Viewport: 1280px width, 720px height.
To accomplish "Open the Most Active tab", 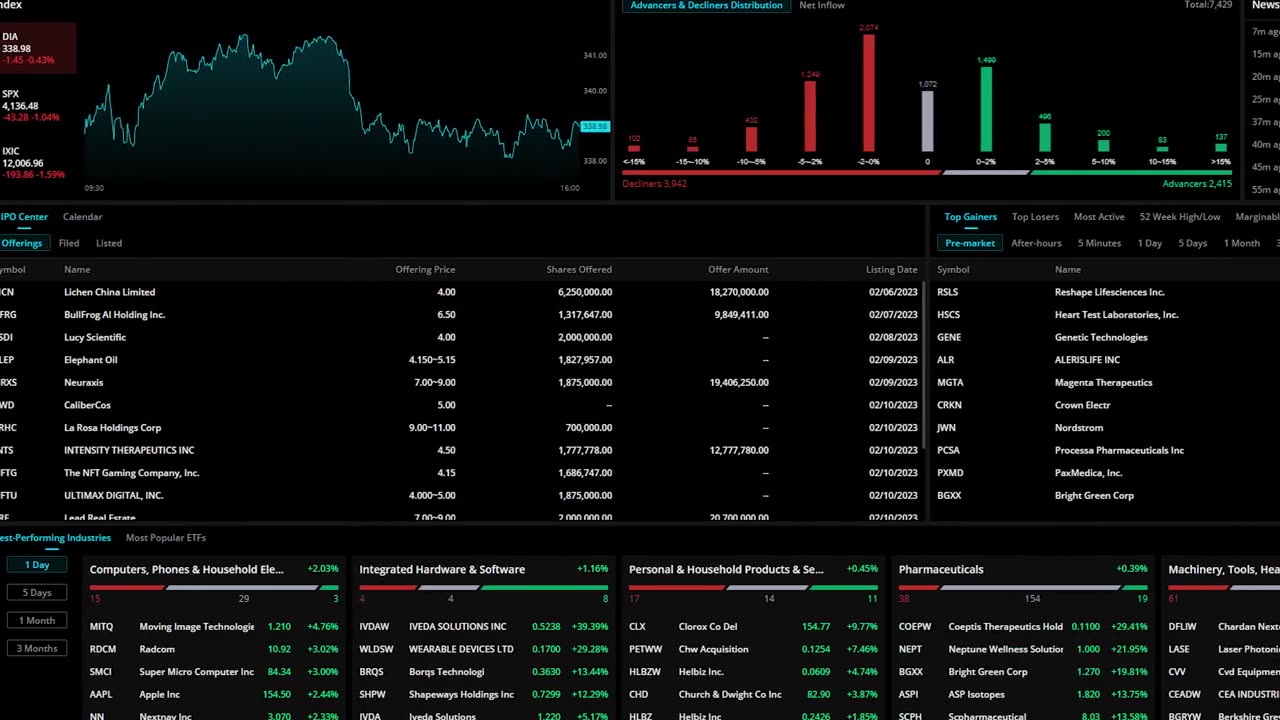I will point(1099,217).
